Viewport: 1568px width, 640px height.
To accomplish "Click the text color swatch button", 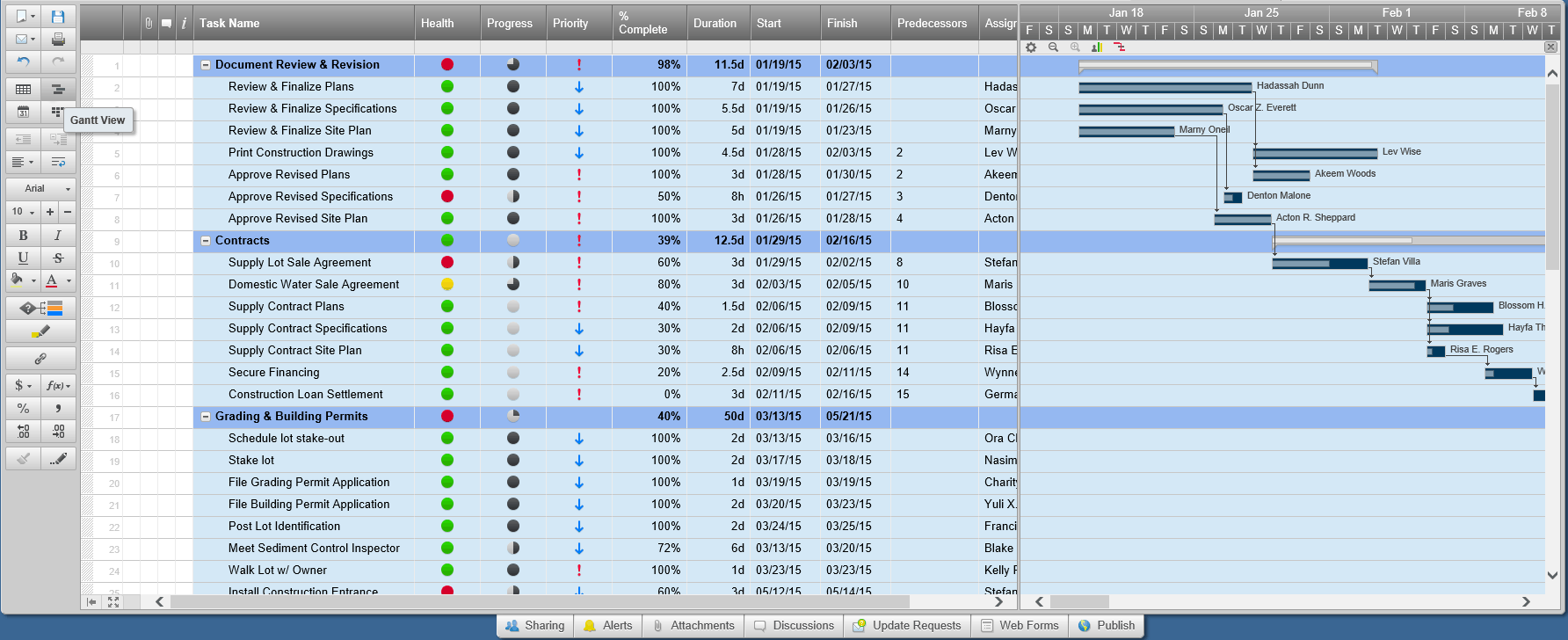I will tap(52, 281).
